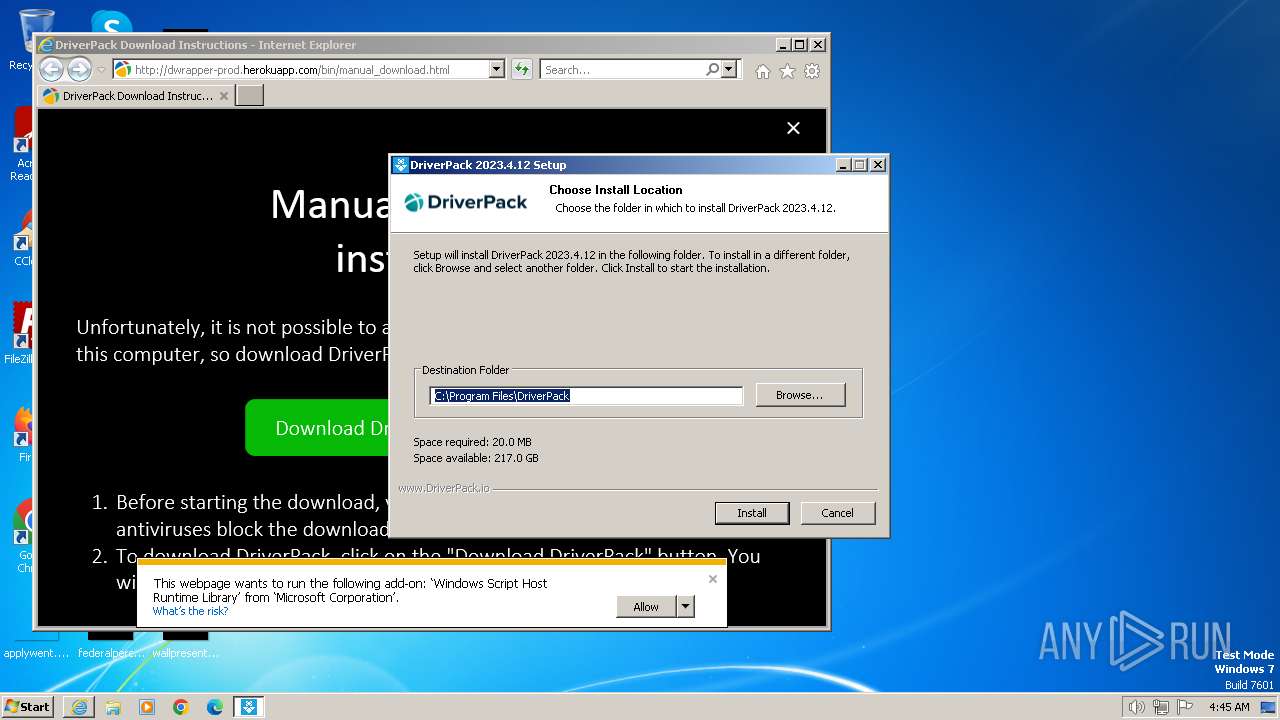Screen dimensions: 1280x720
Task: Click the Internet Explorer Back arrow
Action: tap(51, 69)
